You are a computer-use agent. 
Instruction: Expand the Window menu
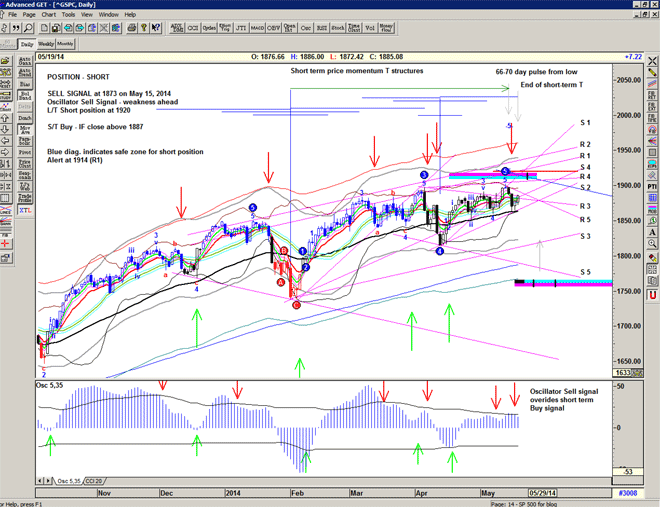pyautogui.click(x=109, y=15)
